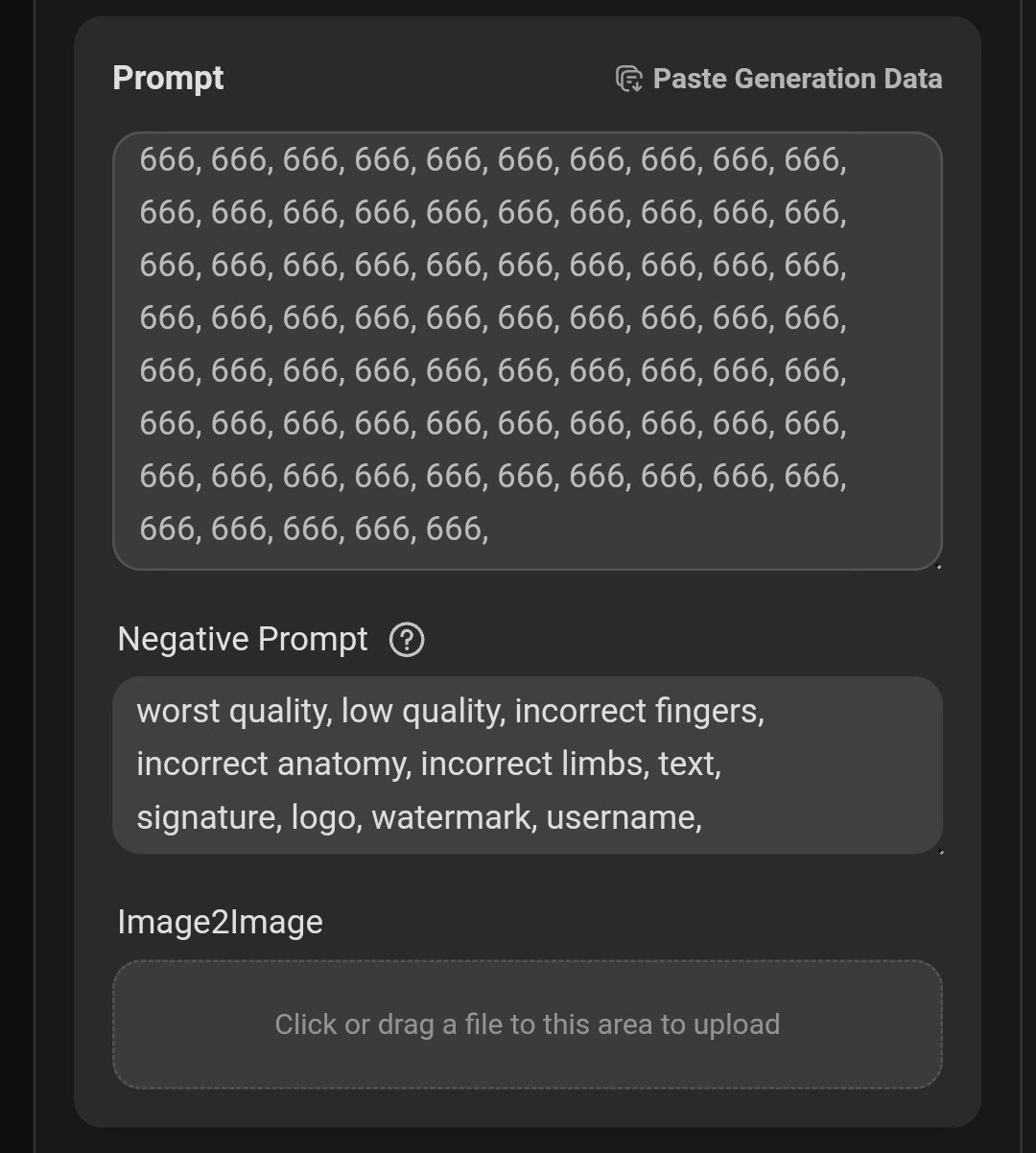1036x1153 pixels.
Task: Click the Image2Image section label
Action: point(221,922)
